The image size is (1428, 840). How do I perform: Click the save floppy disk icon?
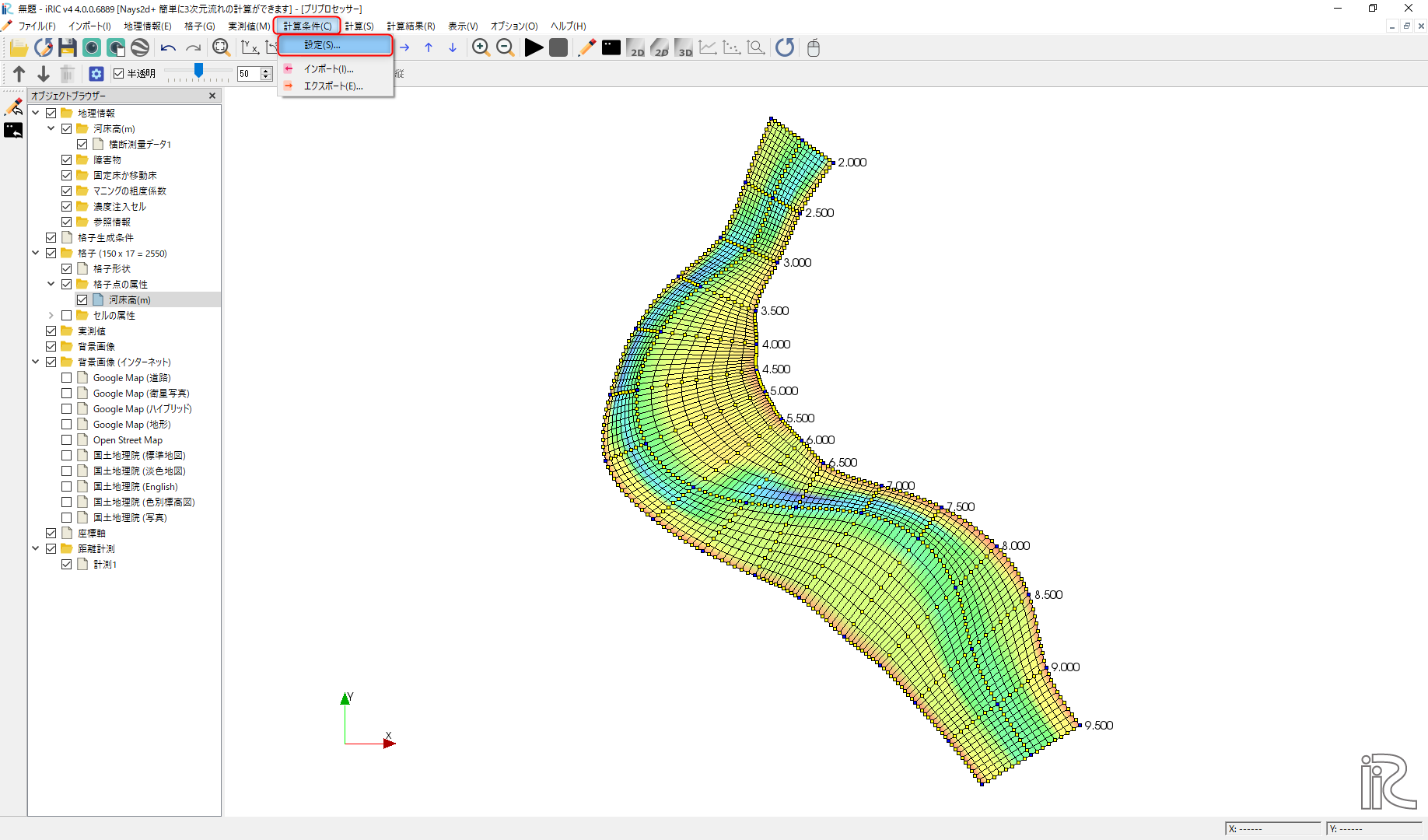pos(68,48)
